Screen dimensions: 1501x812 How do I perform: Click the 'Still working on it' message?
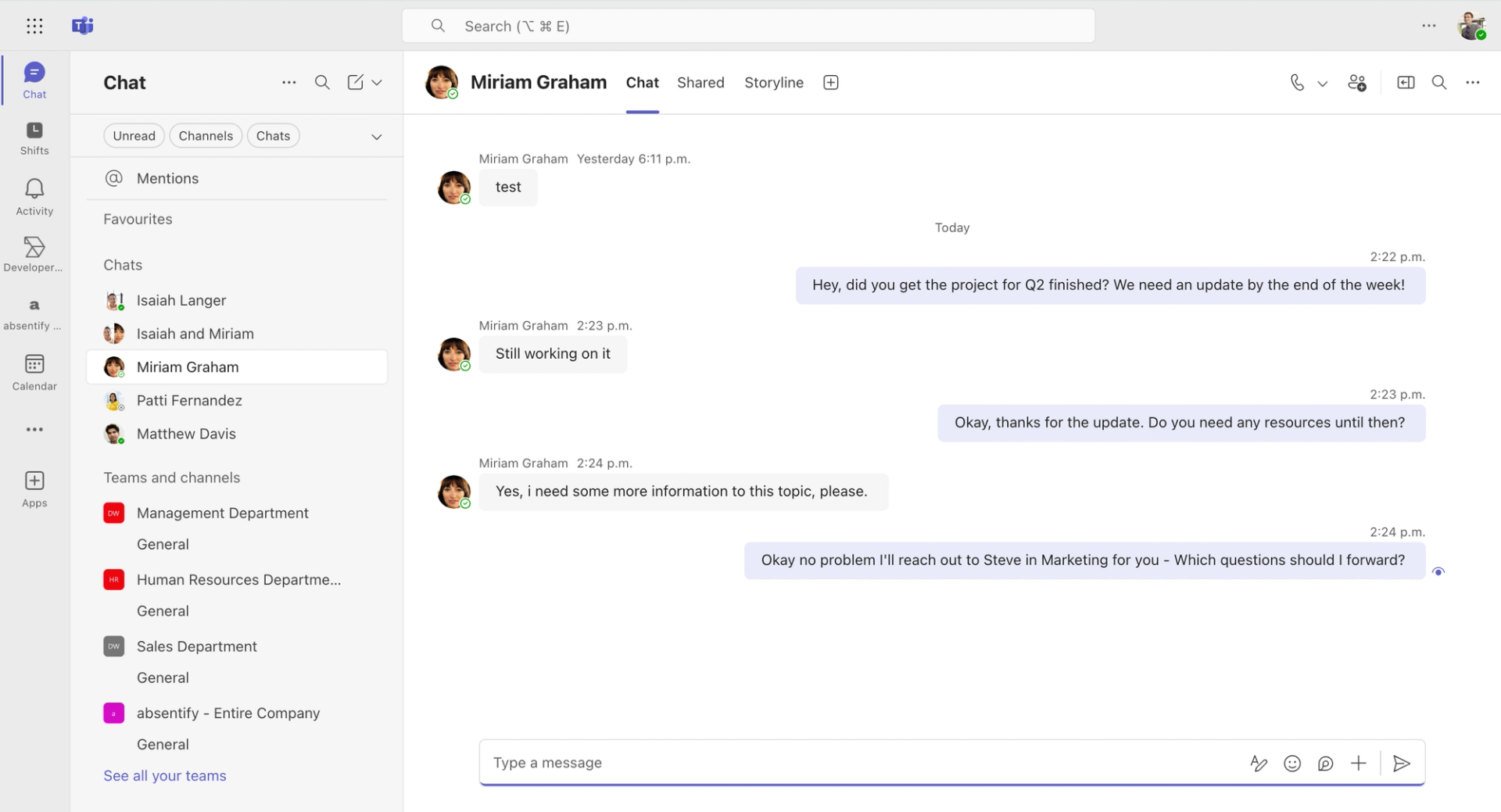click(x=553, y=354)
